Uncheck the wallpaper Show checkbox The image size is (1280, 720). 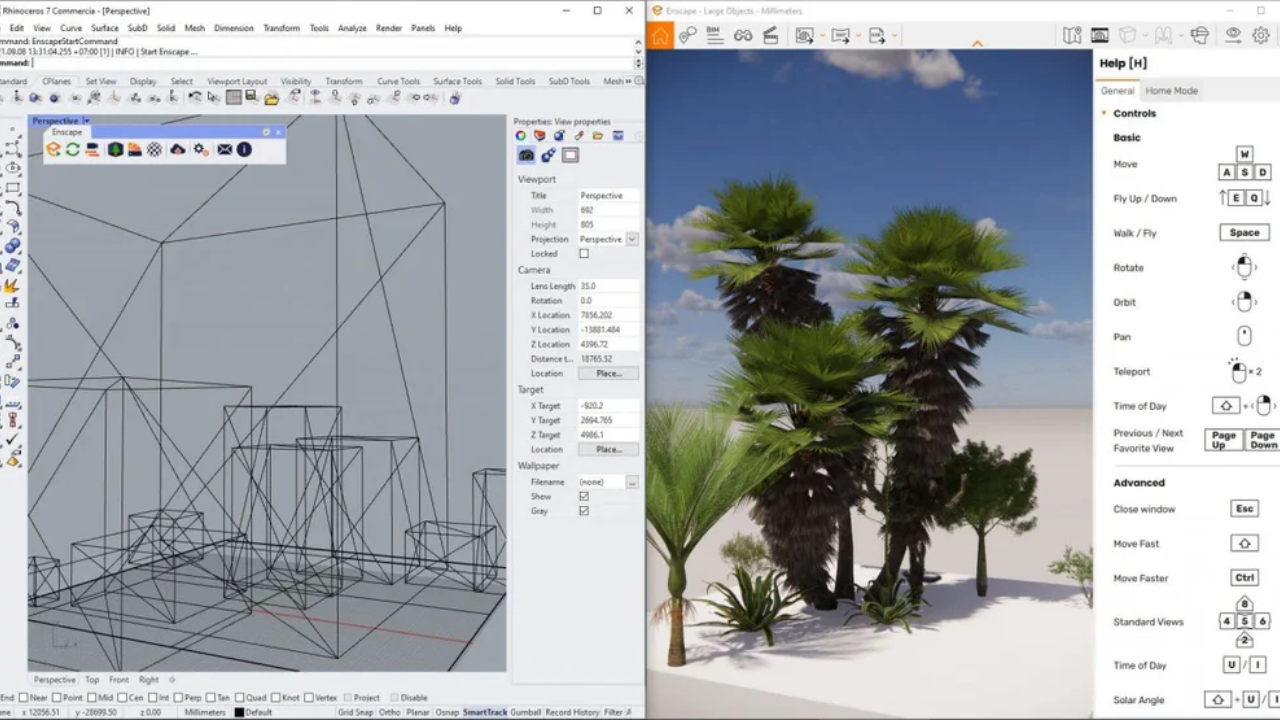(x=584, y=496)
